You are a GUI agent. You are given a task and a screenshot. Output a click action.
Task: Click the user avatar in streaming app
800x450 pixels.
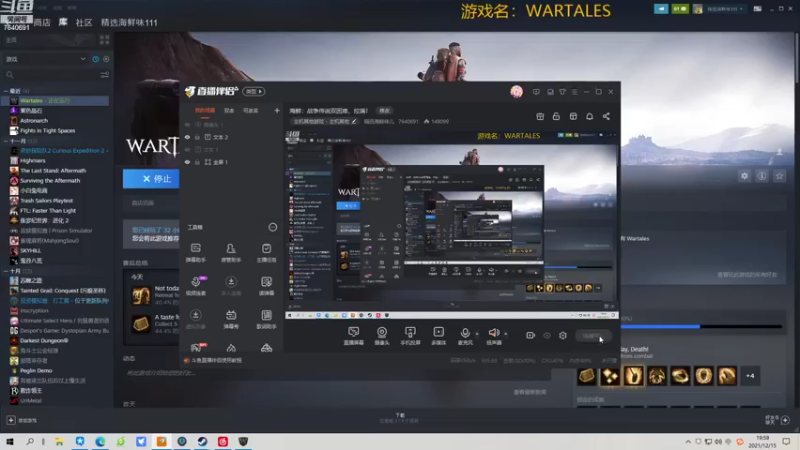click(516, 91)
